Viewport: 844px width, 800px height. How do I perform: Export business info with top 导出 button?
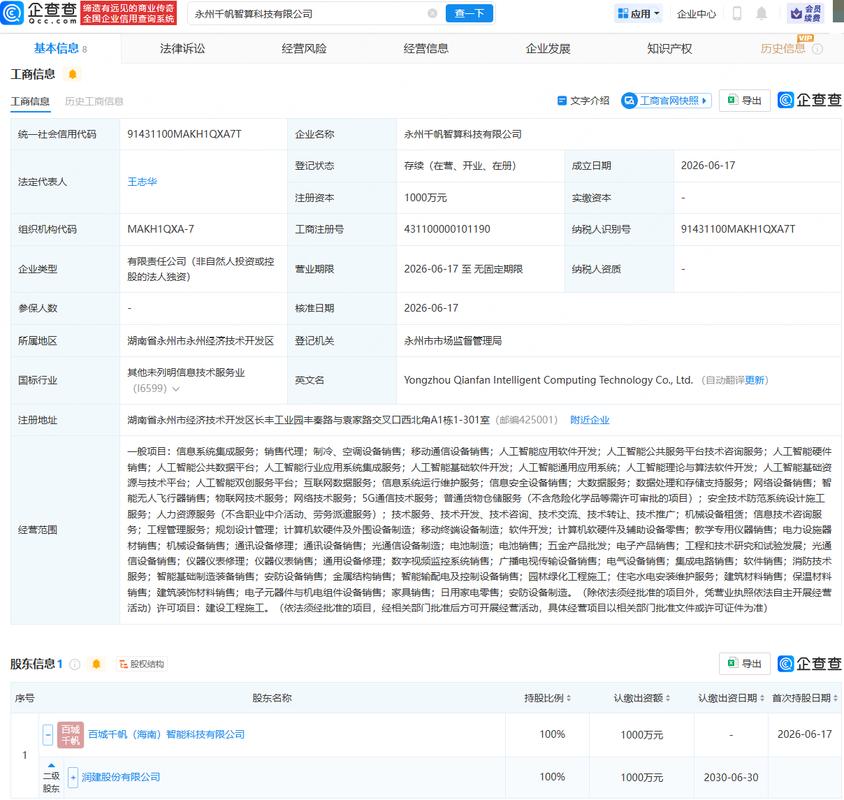pos(744,101)
